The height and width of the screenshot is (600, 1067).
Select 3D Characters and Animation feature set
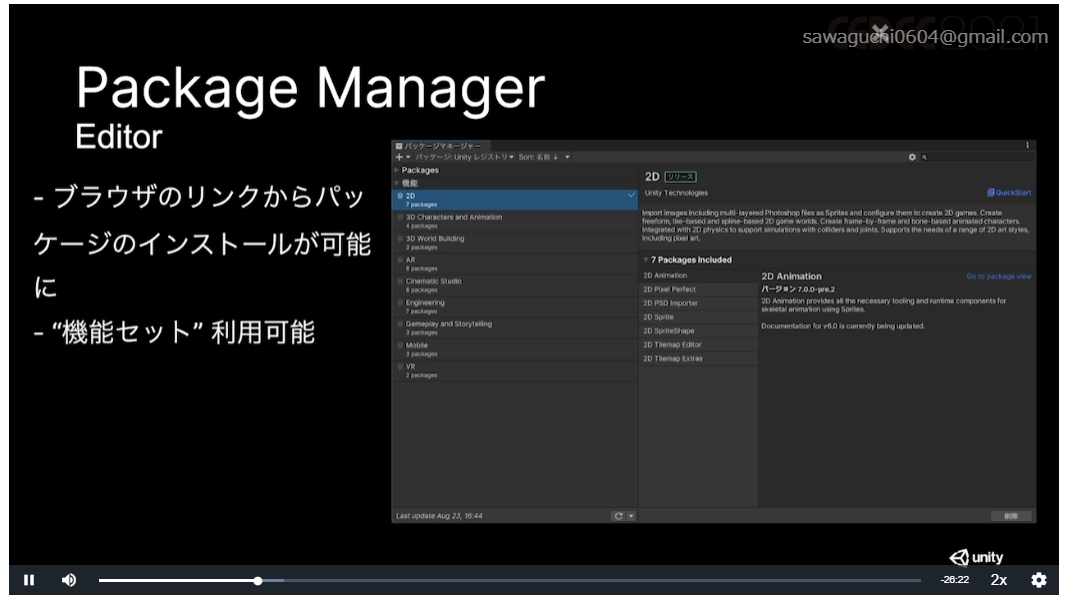point(515,221)
